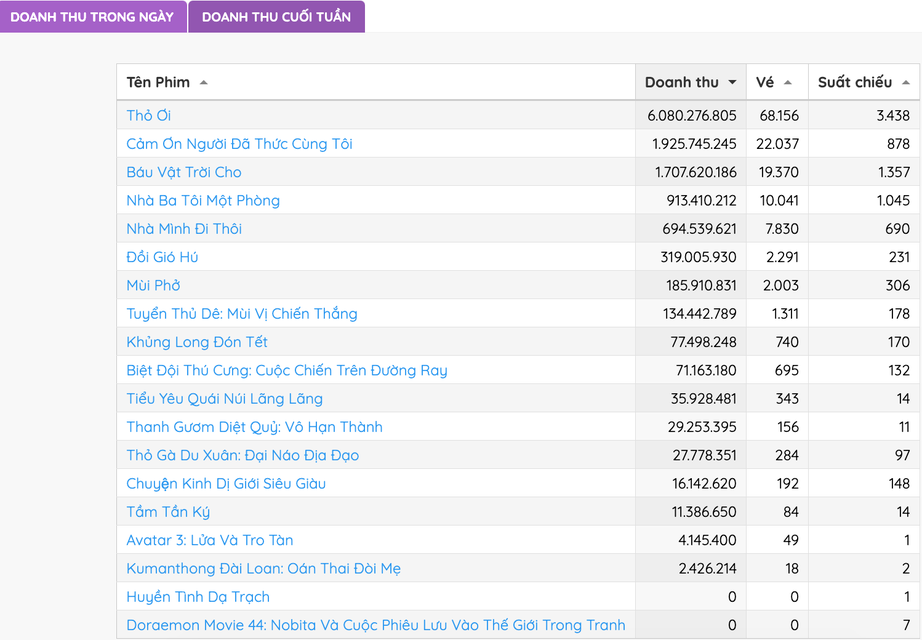
Task: Open Cảm Ơn Người Đã Thức Cùng Tôi
Action: click(x=239, y=144)
